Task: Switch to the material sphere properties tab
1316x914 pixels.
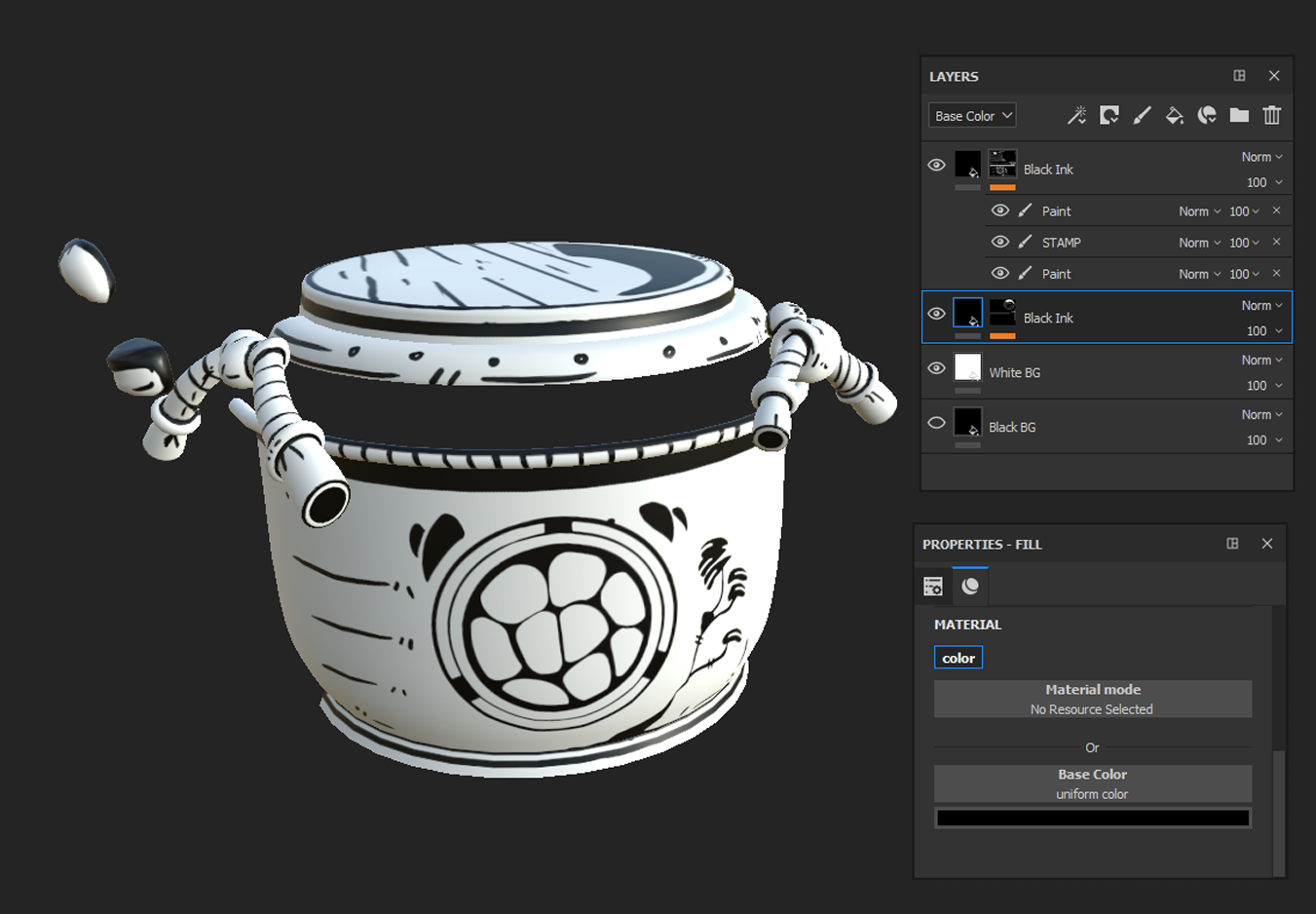Action: click(x=970, y=586)
